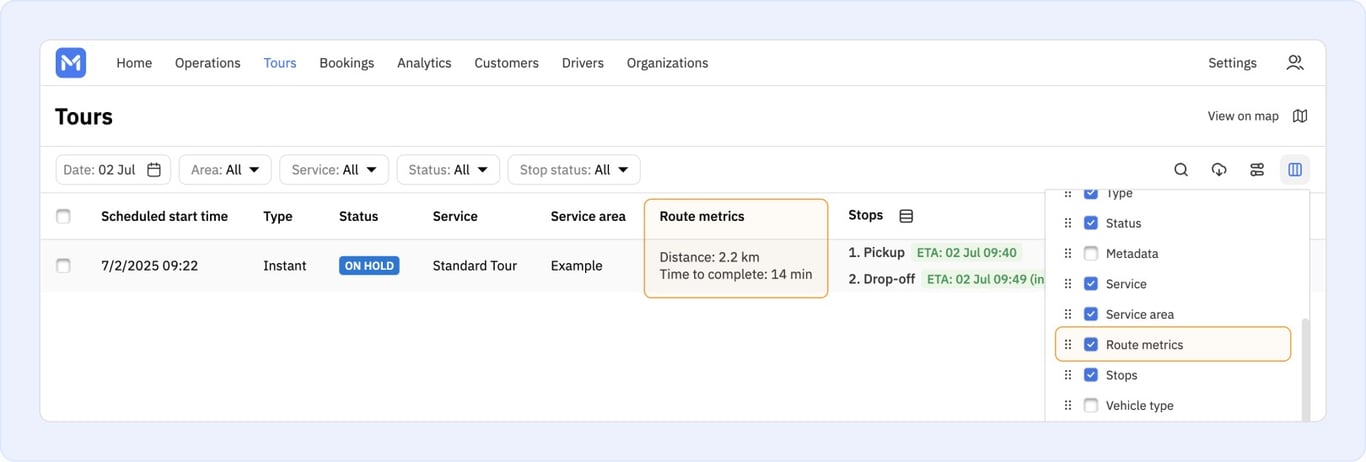Click the Scheduled start time column header
Image resolution: width=1366 pixels, height=462 pixels.
pos(164,216)
